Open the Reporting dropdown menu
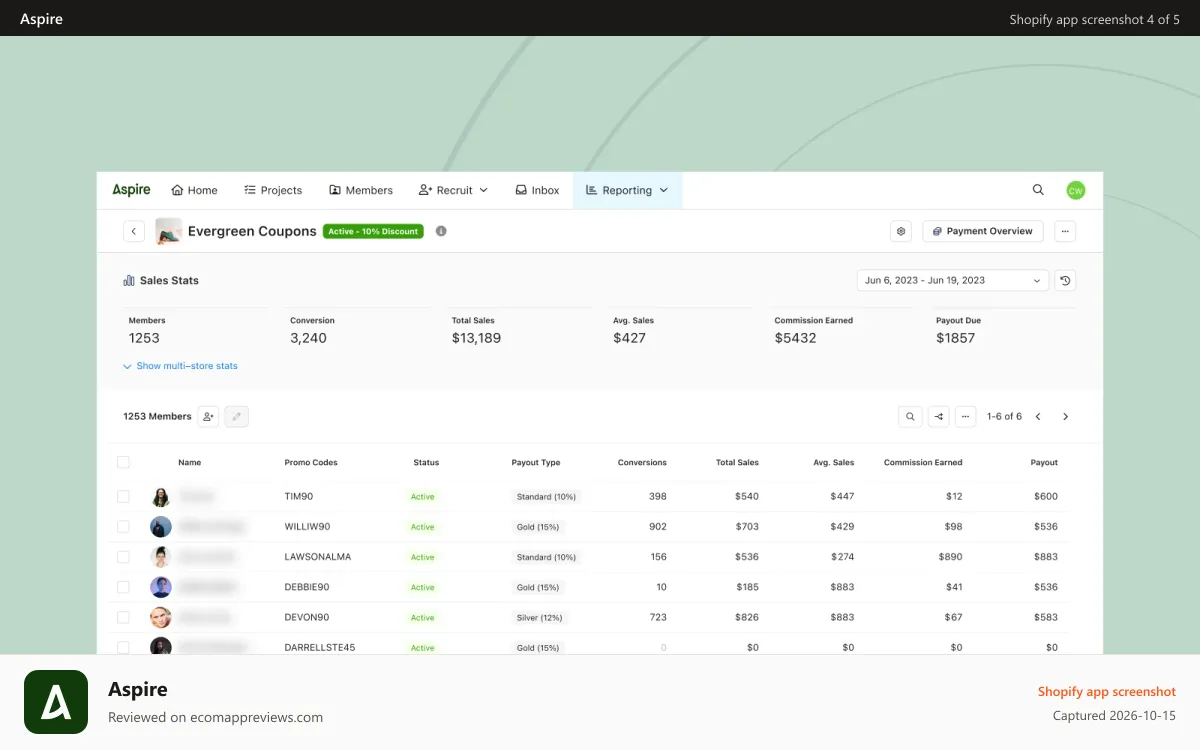This screenshot has height=750, width=1200. [627, 190]
